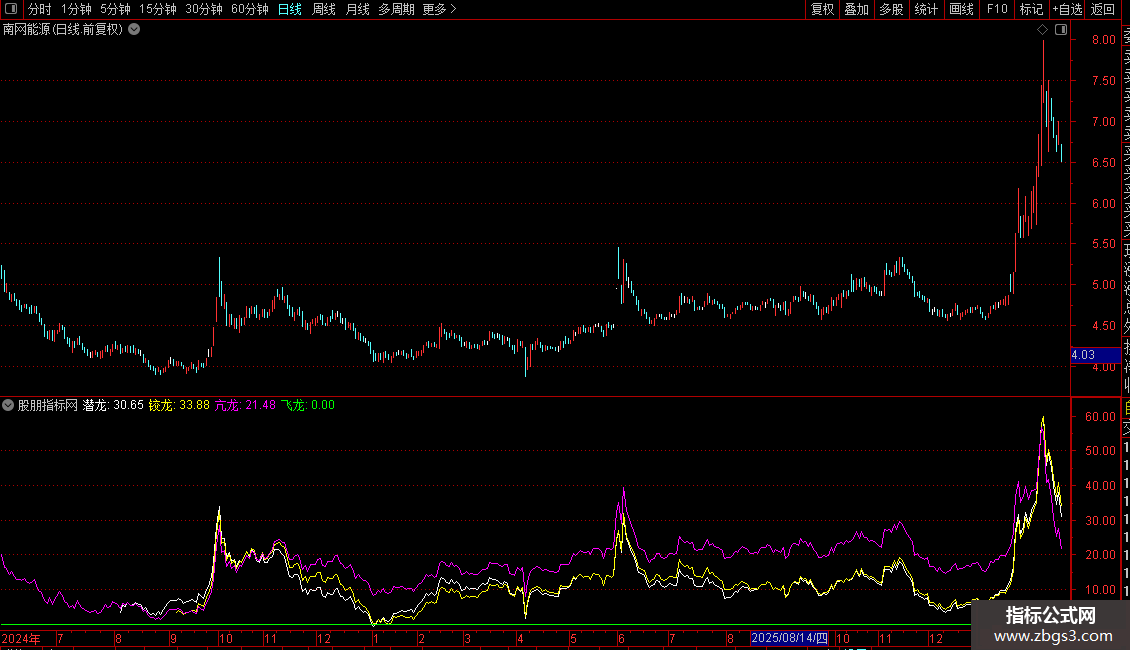This screenshot has height=650, width=1130.
Task: Open the 多股 multi-stock view
Action: coord(891,9)
